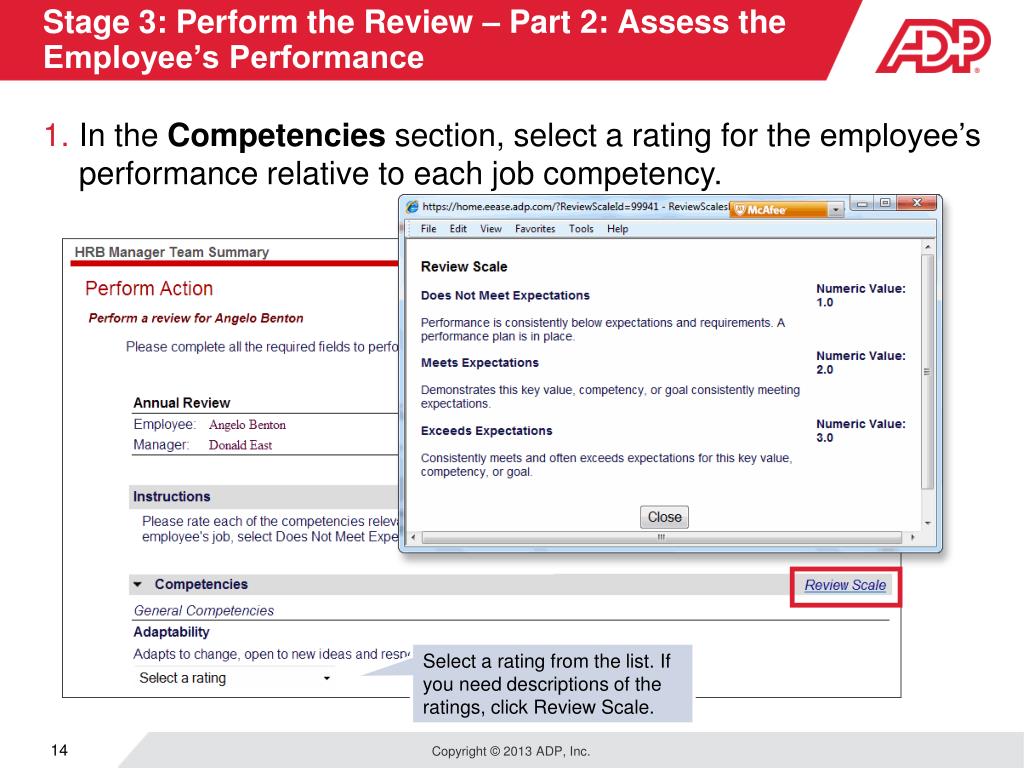Click the popup horizontal scrollbar thumb
The width and height of the screenshot is (1024, 768).
coord(662,537)
